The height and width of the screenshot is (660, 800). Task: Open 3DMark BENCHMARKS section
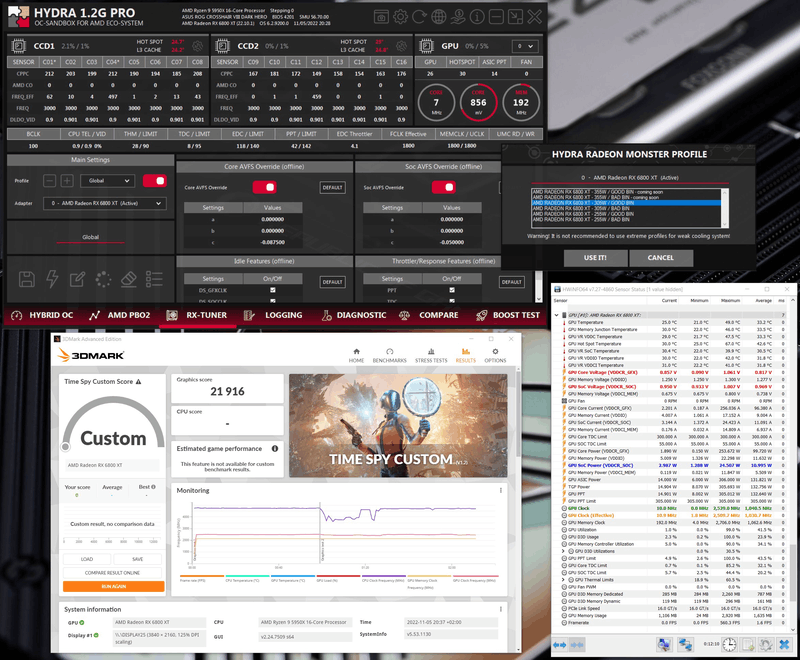point(389,356)
